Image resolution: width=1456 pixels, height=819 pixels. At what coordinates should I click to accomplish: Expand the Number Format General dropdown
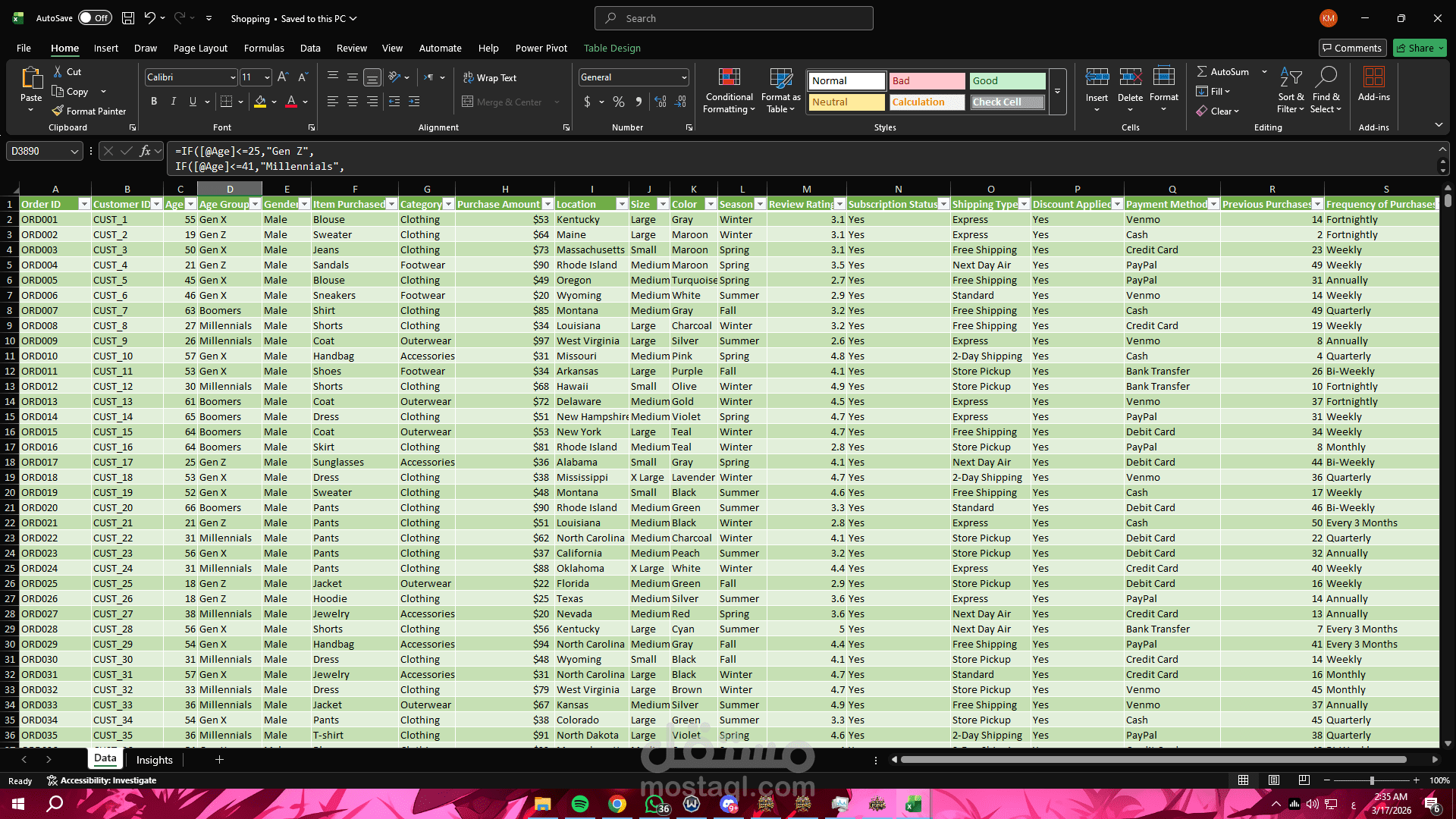(x=683, y=77)
